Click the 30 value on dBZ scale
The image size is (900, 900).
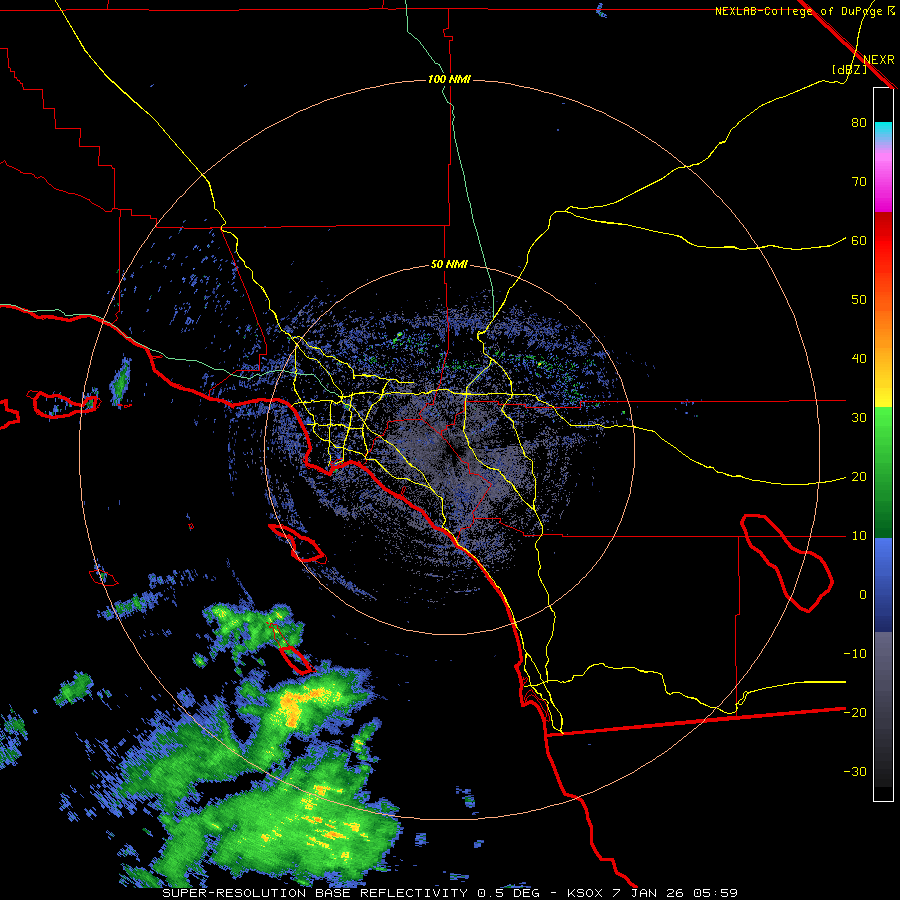click(859, 418)
